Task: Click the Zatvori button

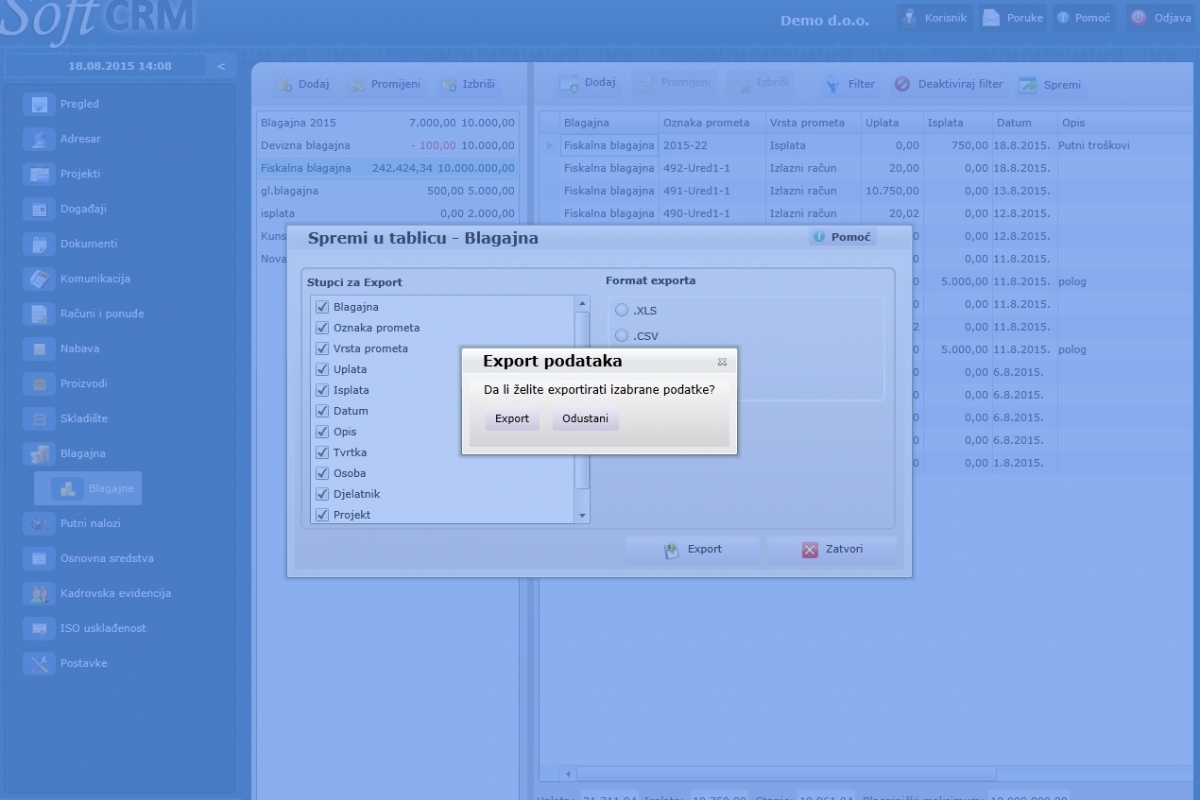Action: click(x=832, y=550)
